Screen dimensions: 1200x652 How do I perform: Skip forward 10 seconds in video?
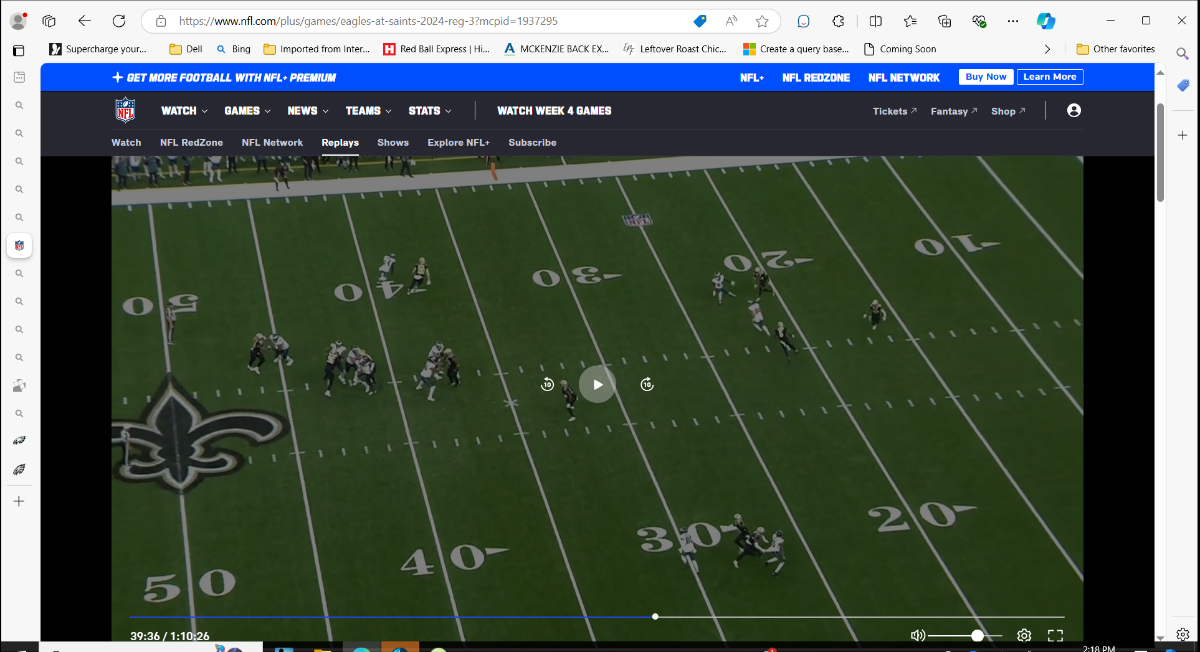(647, 384)
